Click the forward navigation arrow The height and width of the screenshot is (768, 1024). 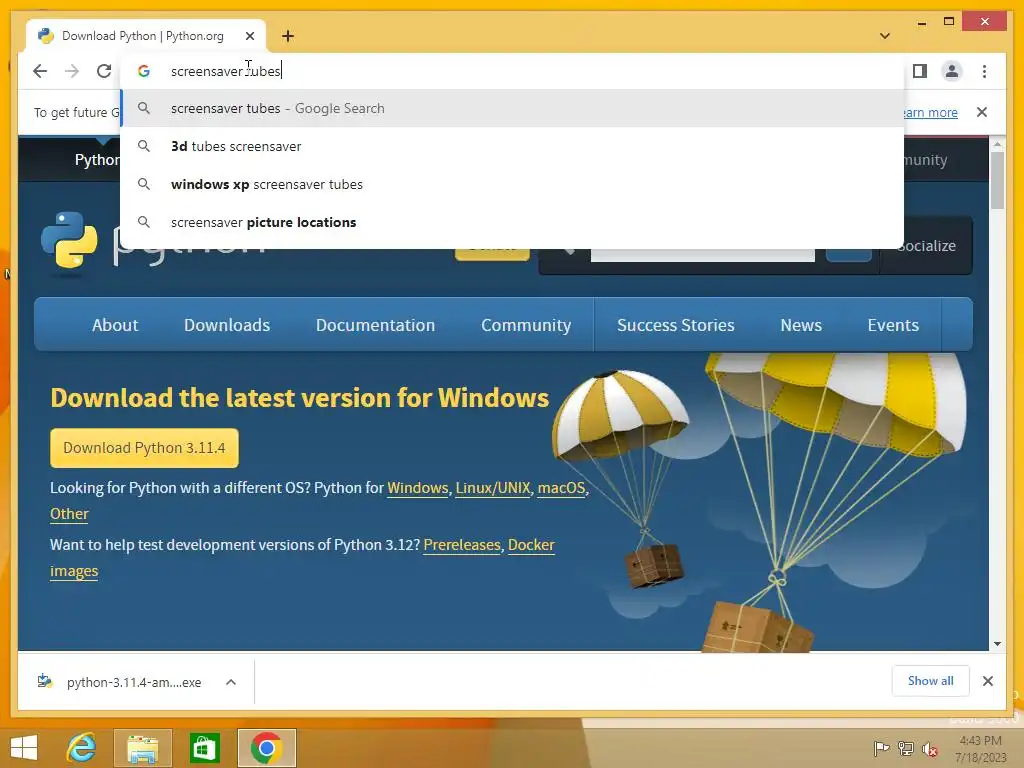tap(72, 71)
